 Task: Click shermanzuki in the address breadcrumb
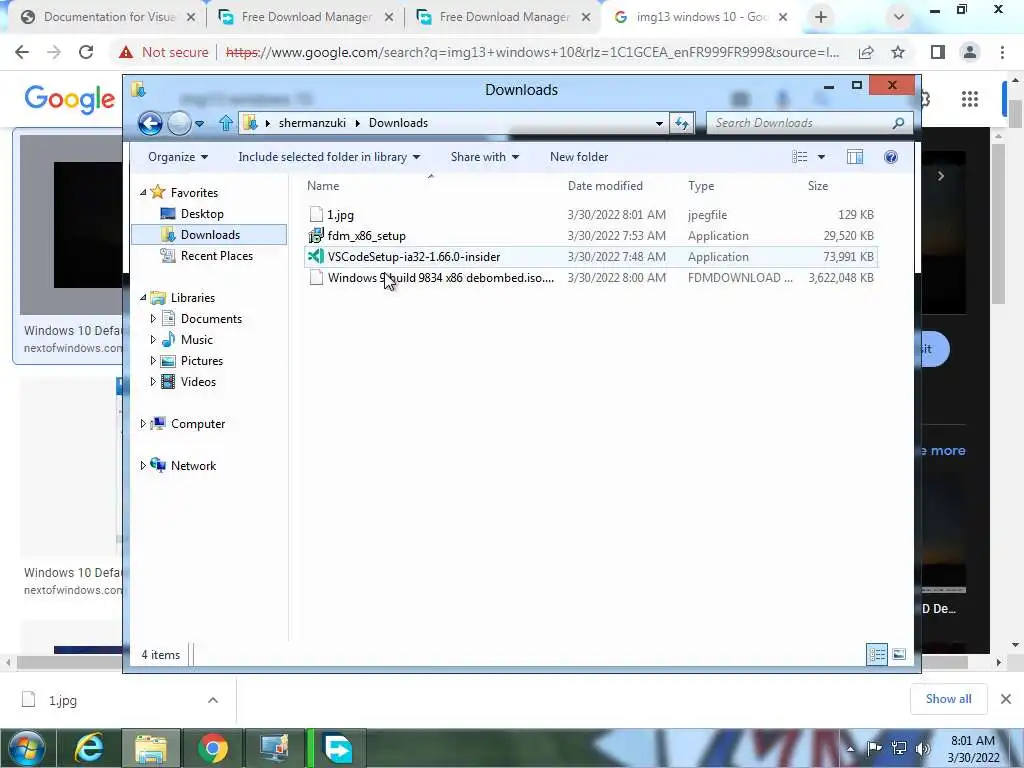point(312,123)
